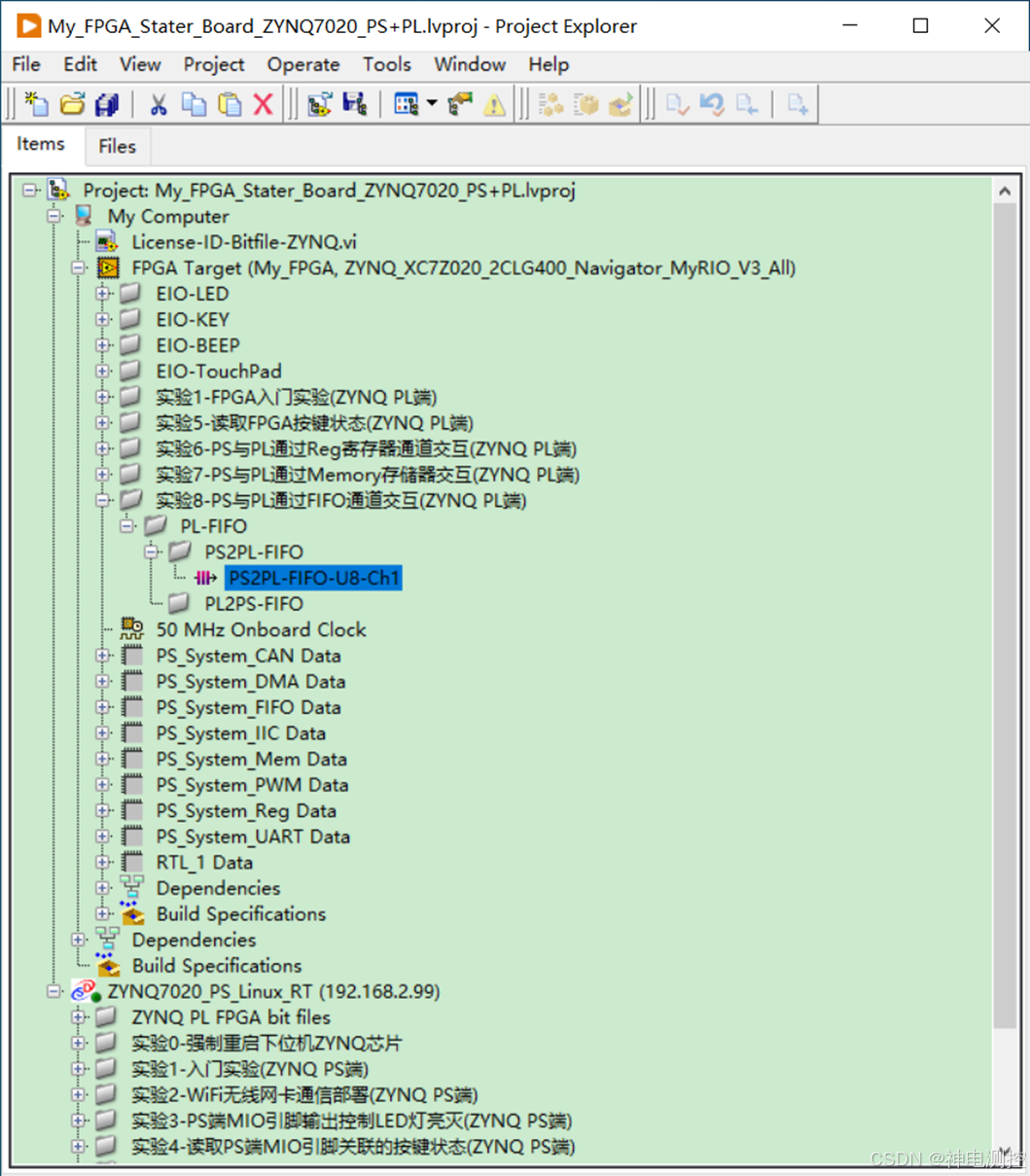
Task: Collapse the FPGA Target node
Action: [x=79, y=267]
